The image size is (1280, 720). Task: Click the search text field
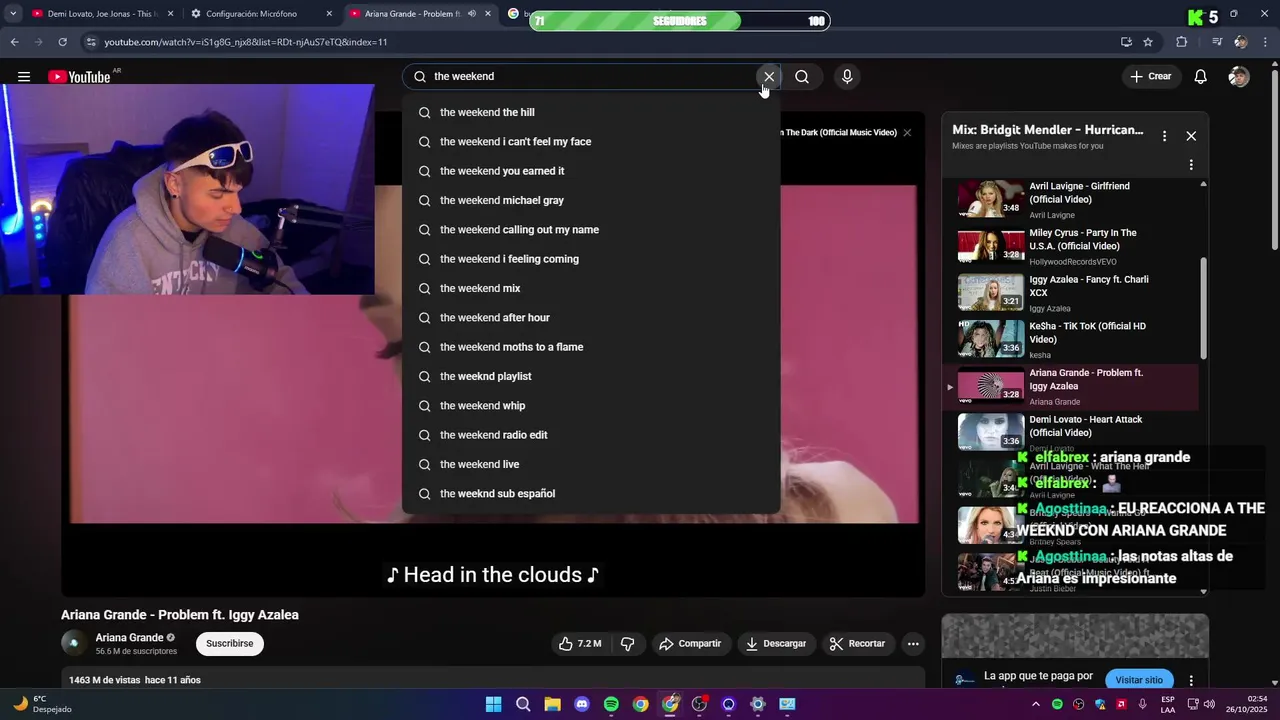point(590,77)
